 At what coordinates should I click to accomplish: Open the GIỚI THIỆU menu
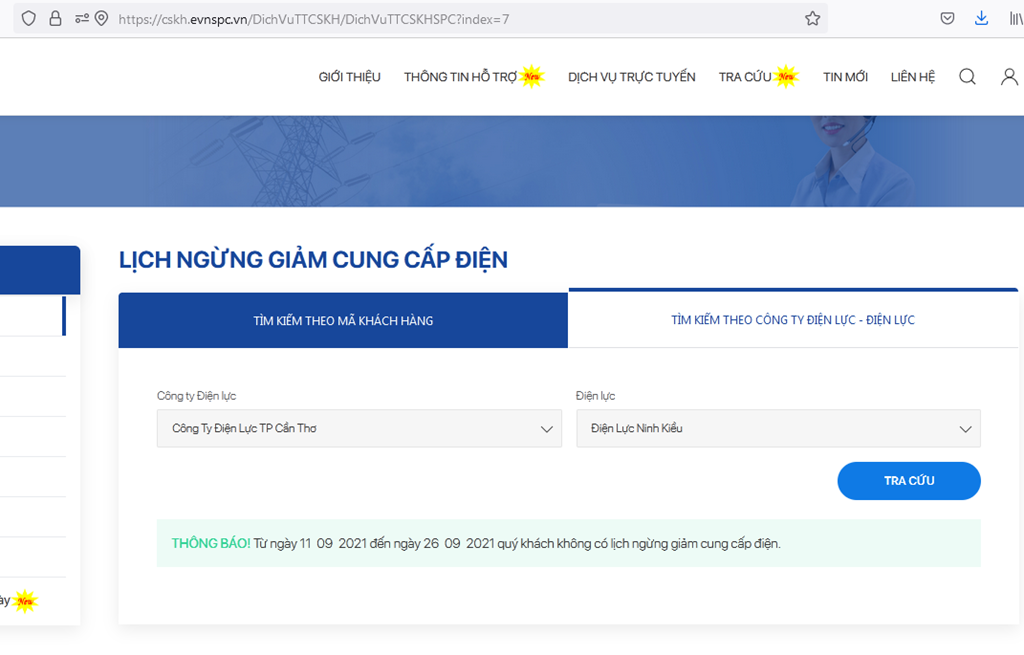349,77
